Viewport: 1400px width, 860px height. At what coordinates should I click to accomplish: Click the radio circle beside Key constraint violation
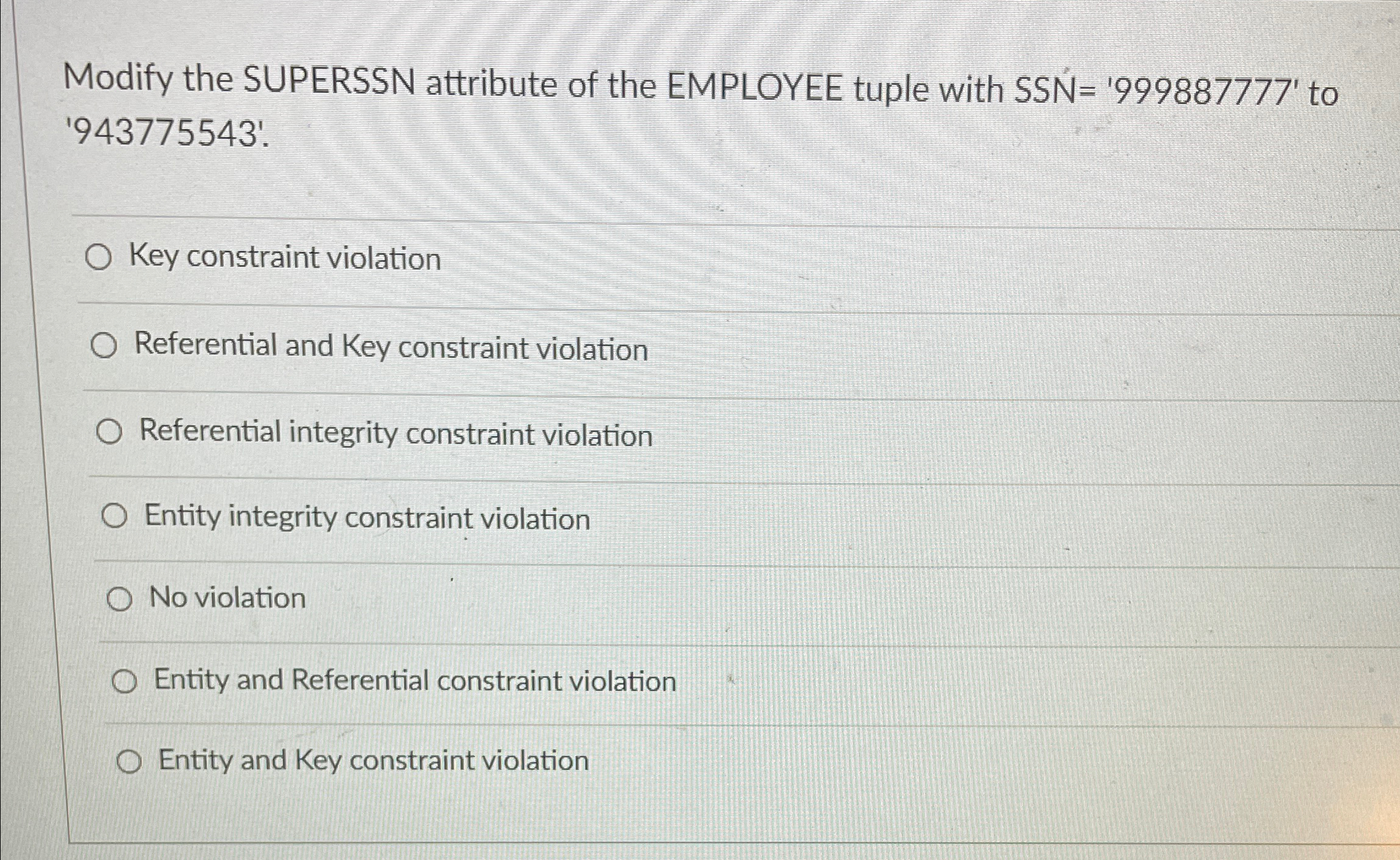[x=107, y=258]
